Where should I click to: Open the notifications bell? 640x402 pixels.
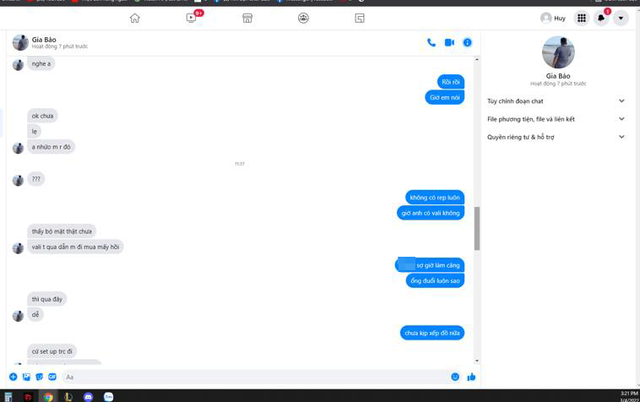coord(601,18)
